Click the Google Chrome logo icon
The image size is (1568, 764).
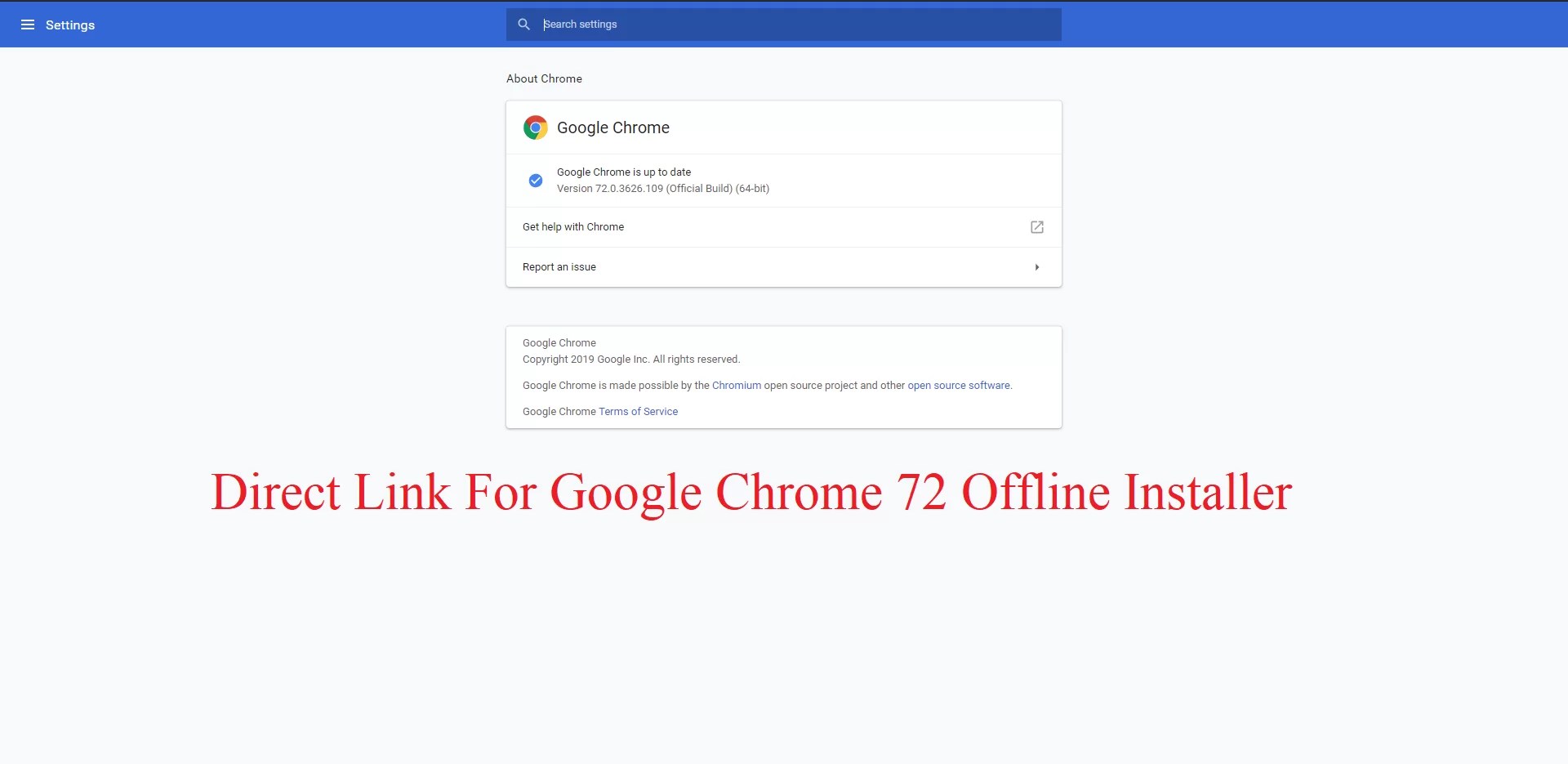tap(536, 127)
